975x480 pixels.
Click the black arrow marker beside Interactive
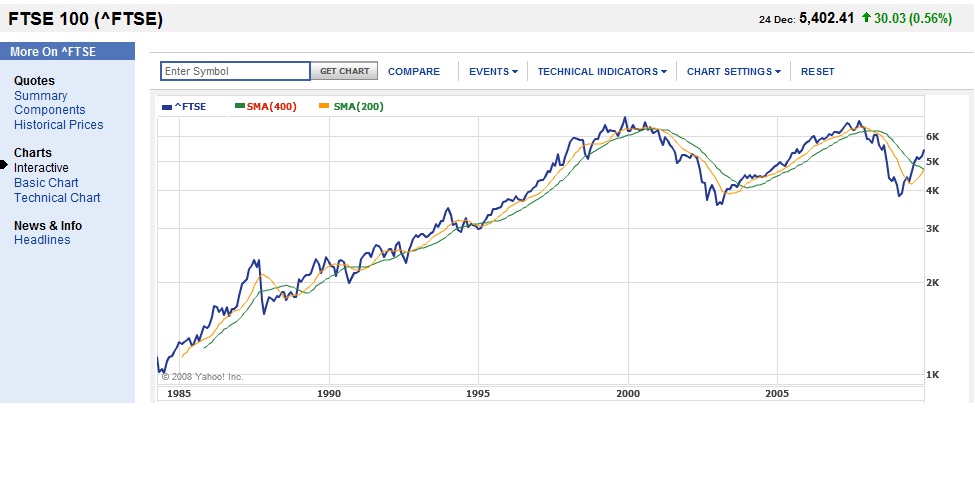pyautogui.click(x=4, y=165)
